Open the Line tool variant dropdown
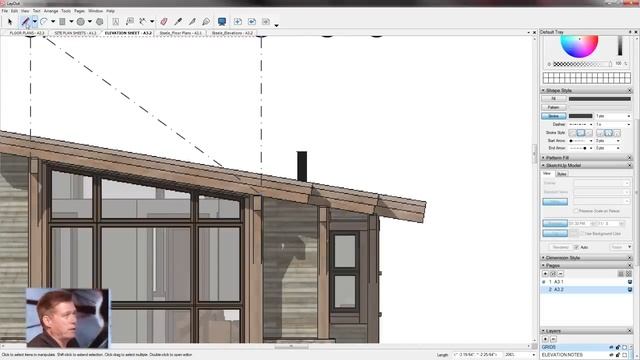 (35, 22)
